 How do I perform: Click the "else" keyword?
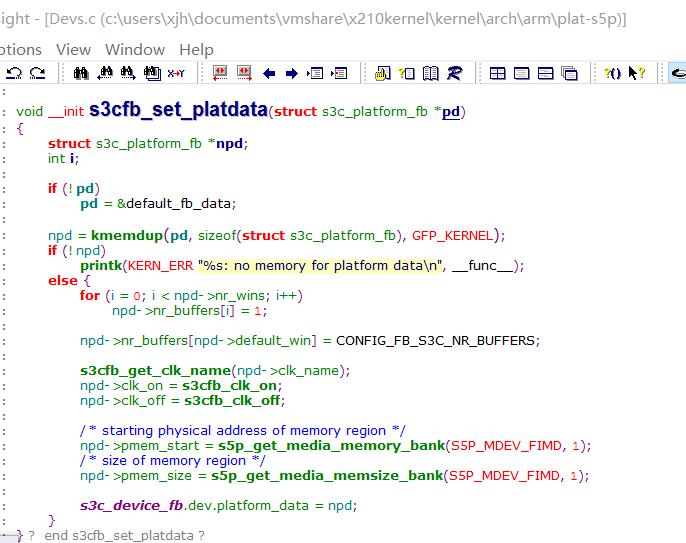pos(63,281)
